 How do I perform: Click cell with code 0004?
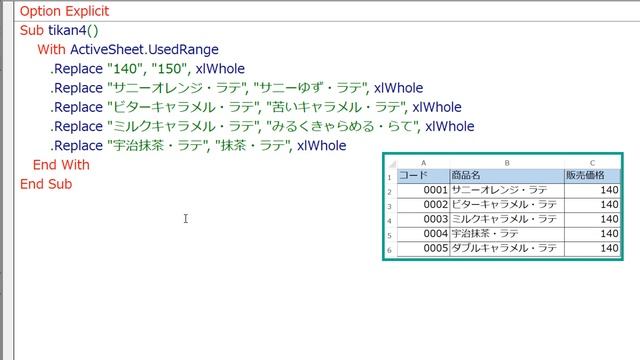[423, 234]
